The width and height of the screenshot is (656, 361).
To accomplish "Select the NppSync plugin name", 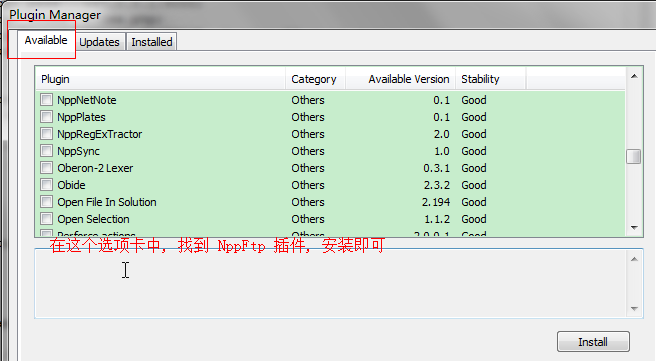I will click(78, 151).
